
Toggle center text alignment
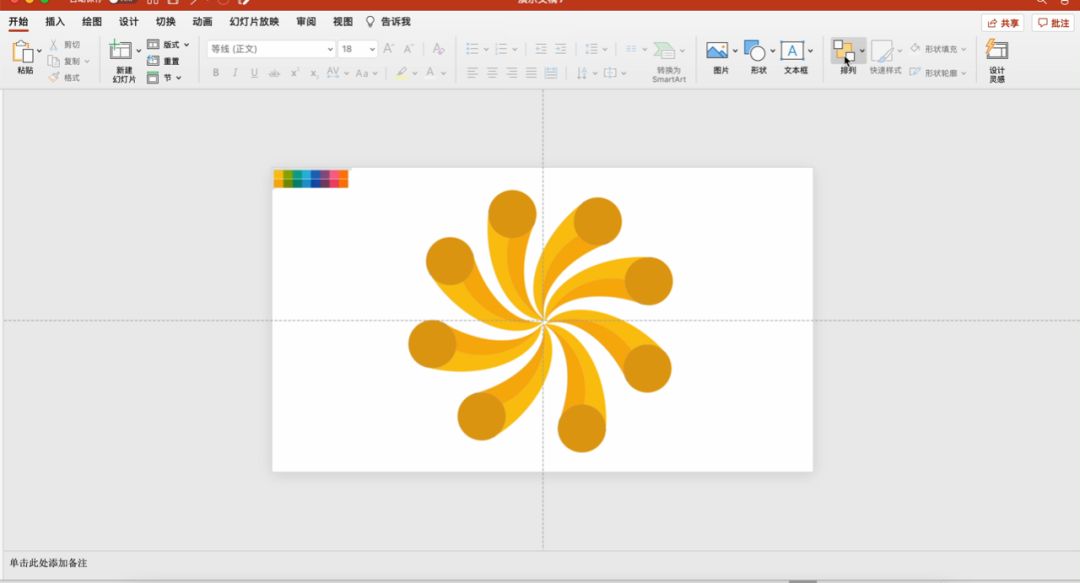pyautogui.click(x=492, y=72)
